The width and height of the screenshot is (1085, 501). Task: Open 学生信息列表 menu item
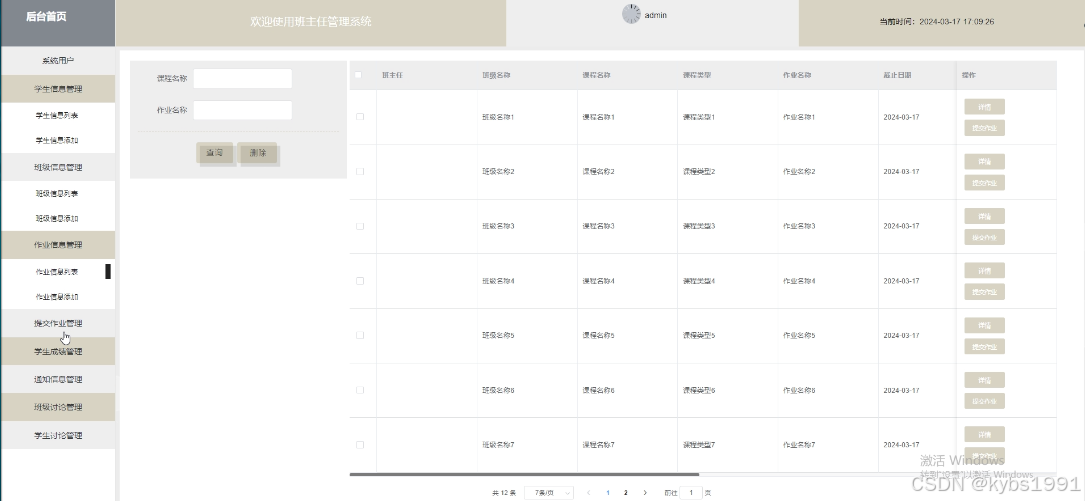pyautogui.click(x=57, y=115)
